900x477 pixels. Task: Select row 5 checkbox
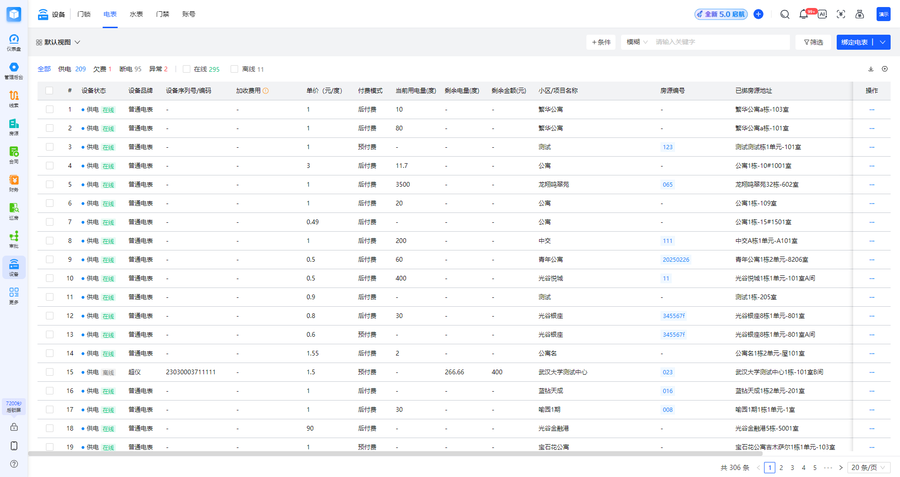tap(49, 184)
